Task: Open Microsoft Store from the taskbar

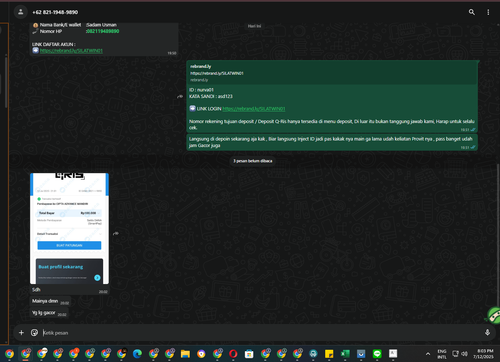Action: (x=249, y=354)
